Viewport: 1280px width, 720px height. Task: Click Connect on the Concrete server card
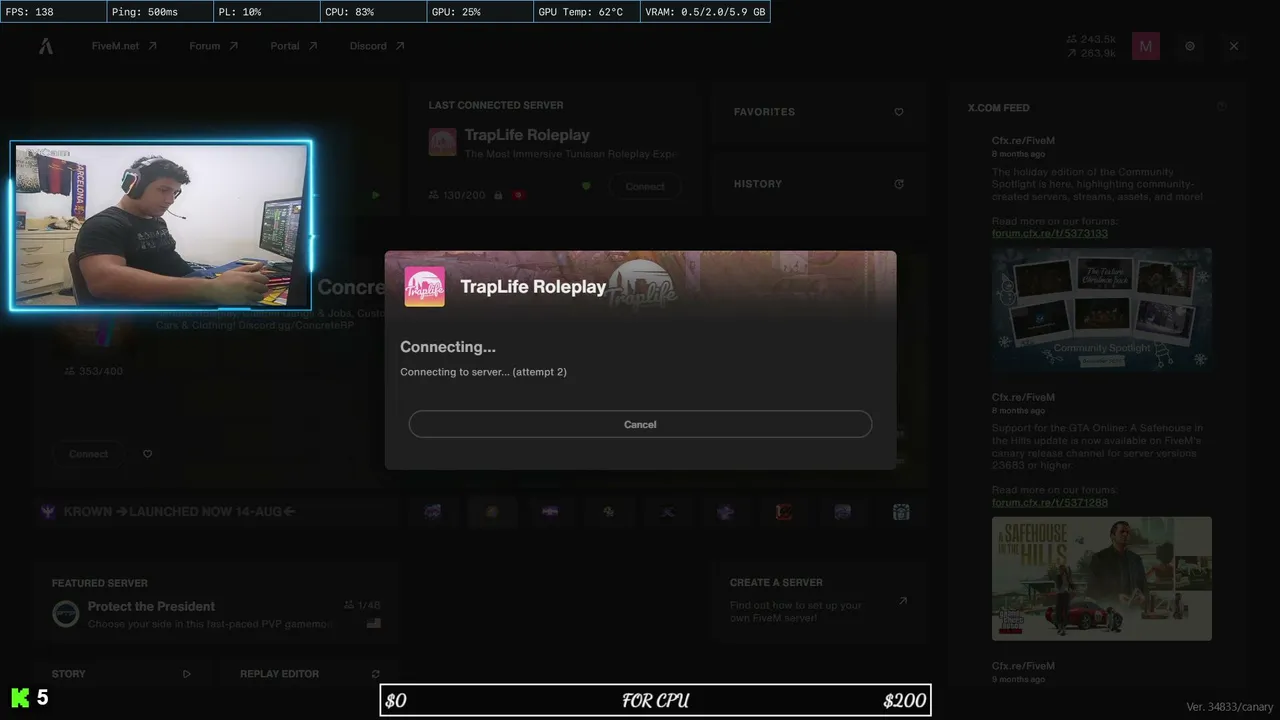click(x=88, y=454)
